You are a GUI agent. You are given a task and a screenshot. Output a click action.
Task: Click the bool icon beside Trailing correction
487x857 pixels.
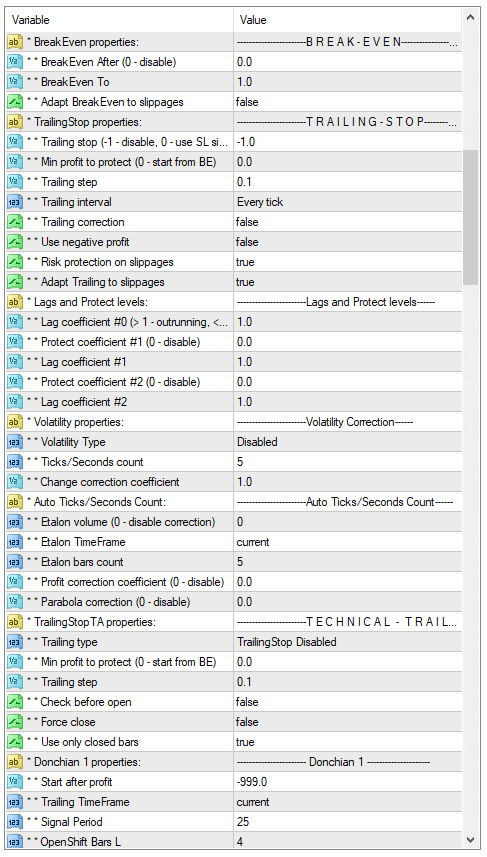point(15,222)
